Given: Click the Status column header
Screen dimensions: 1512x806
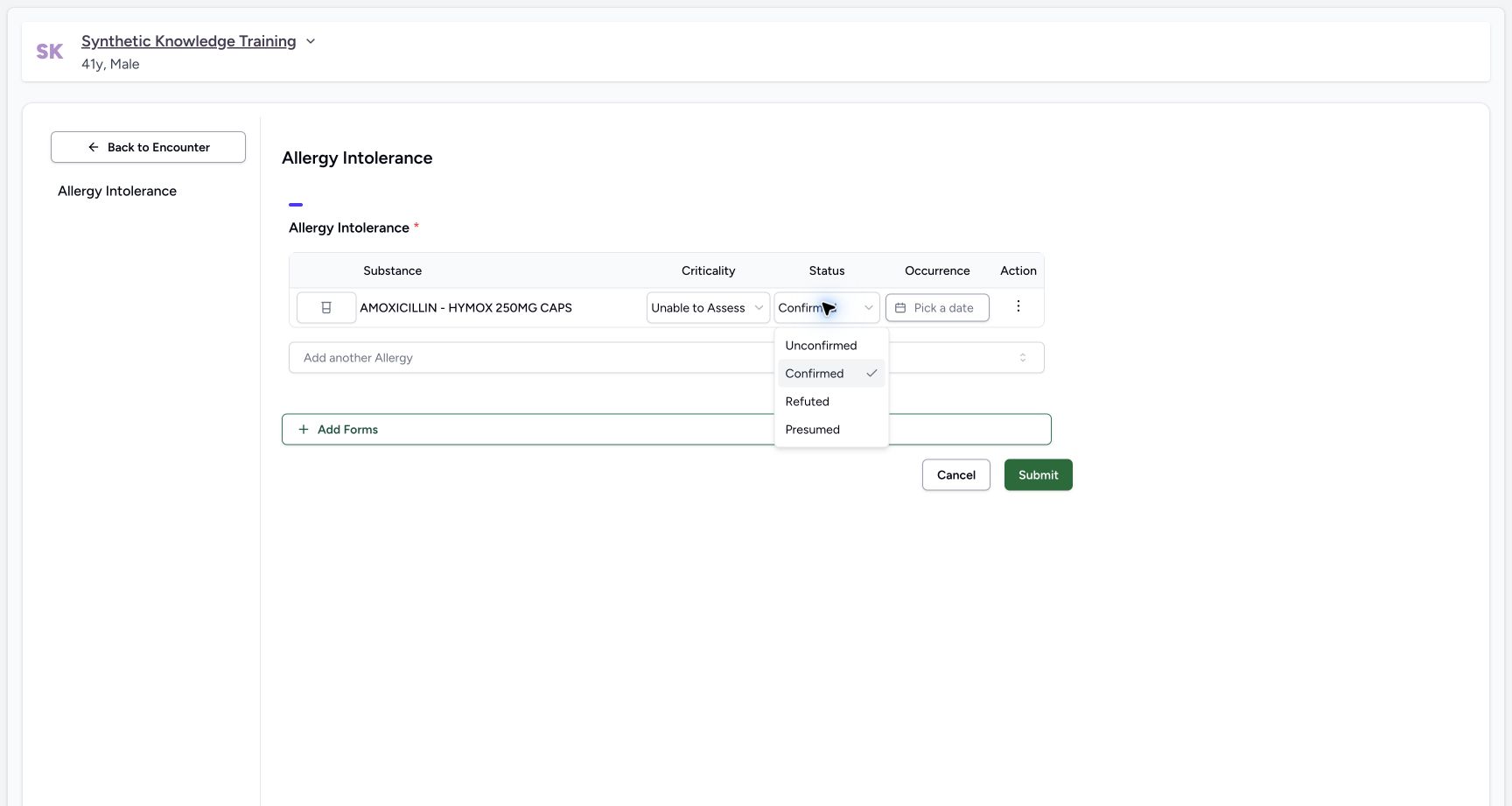Looking at the screenshot, I should tap(827, 271).
